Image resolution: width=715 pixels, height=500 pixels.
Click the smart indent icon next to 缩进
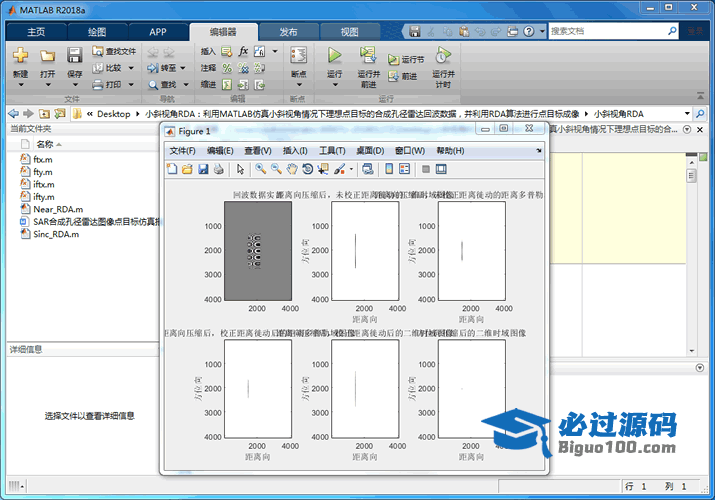[x=227, y=84]
